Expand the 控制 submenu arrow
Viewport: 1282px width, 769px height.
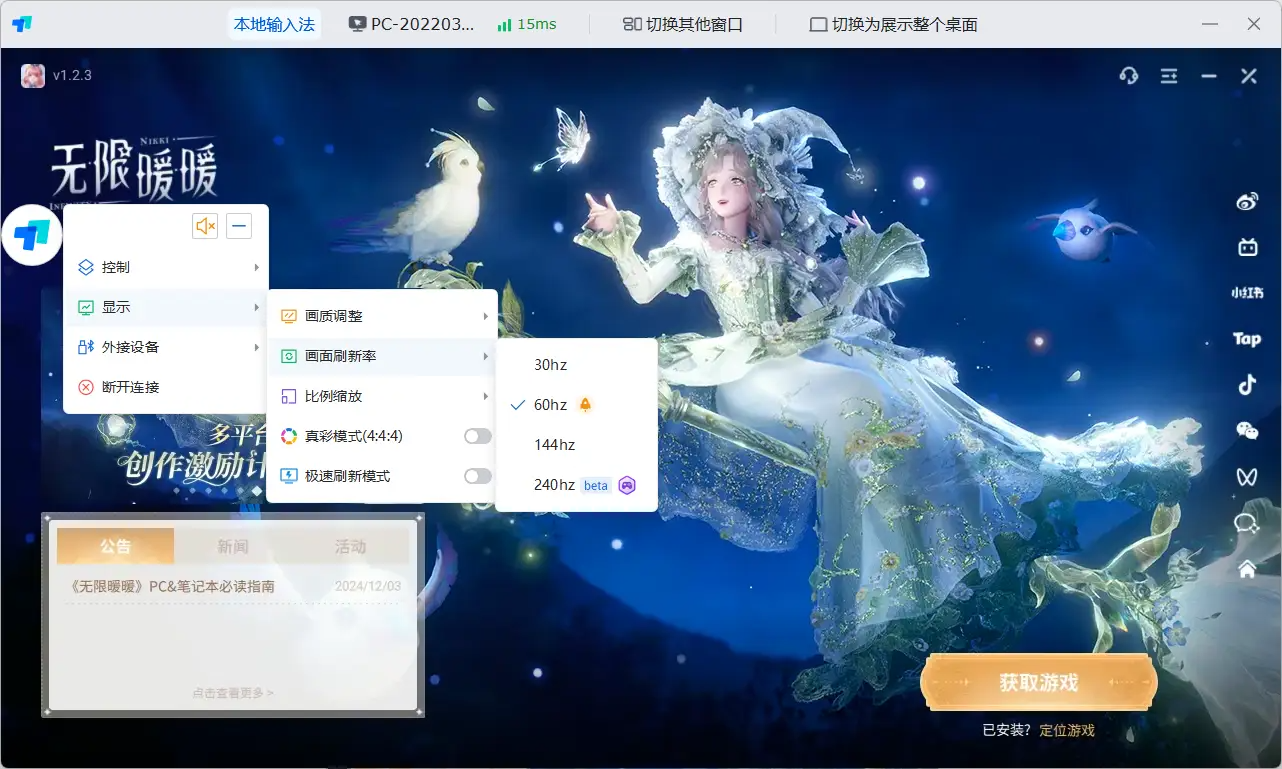point(257,267)
